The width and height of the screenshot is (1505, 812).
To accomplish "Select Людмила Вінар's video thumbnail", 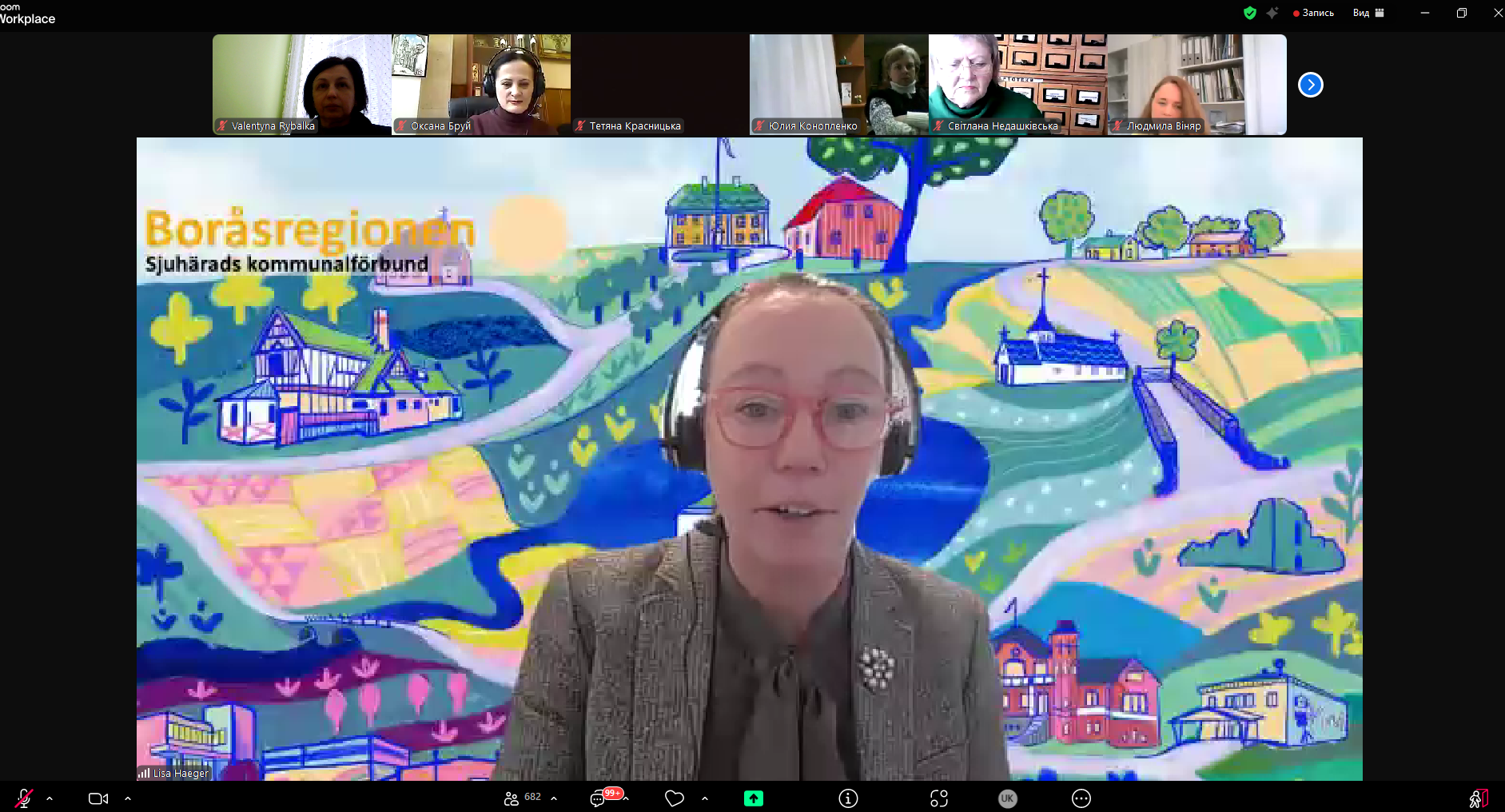I will (x=1197, y=85).
